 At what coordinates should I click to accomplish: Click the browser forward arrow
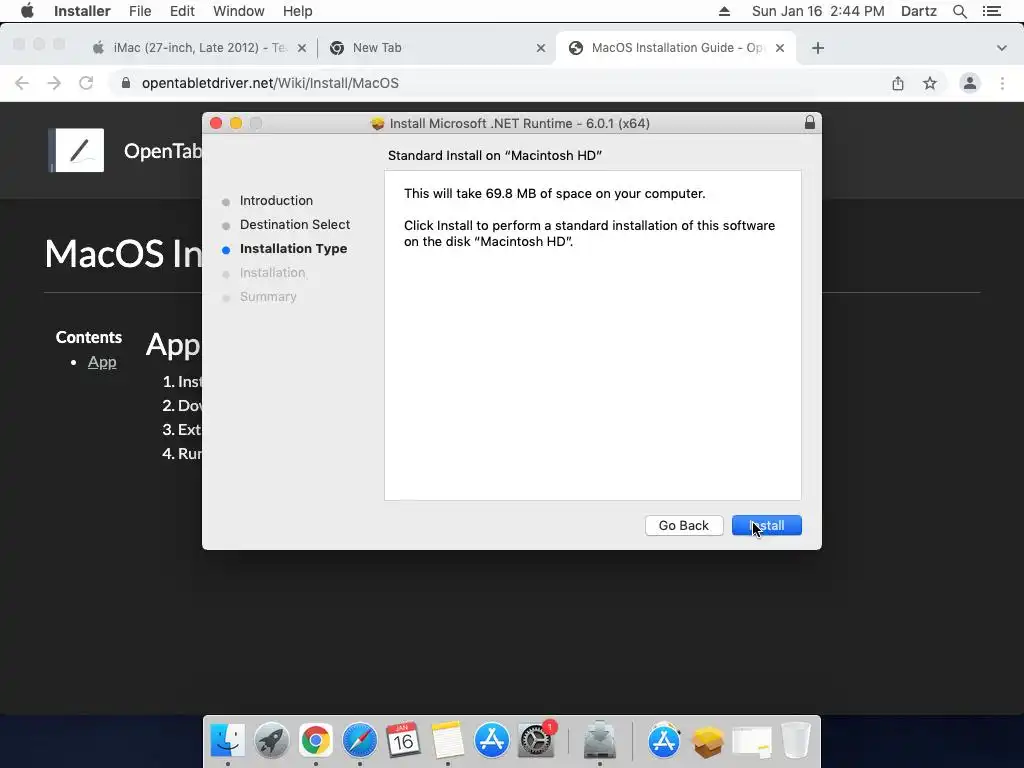(x=54, y=83)
